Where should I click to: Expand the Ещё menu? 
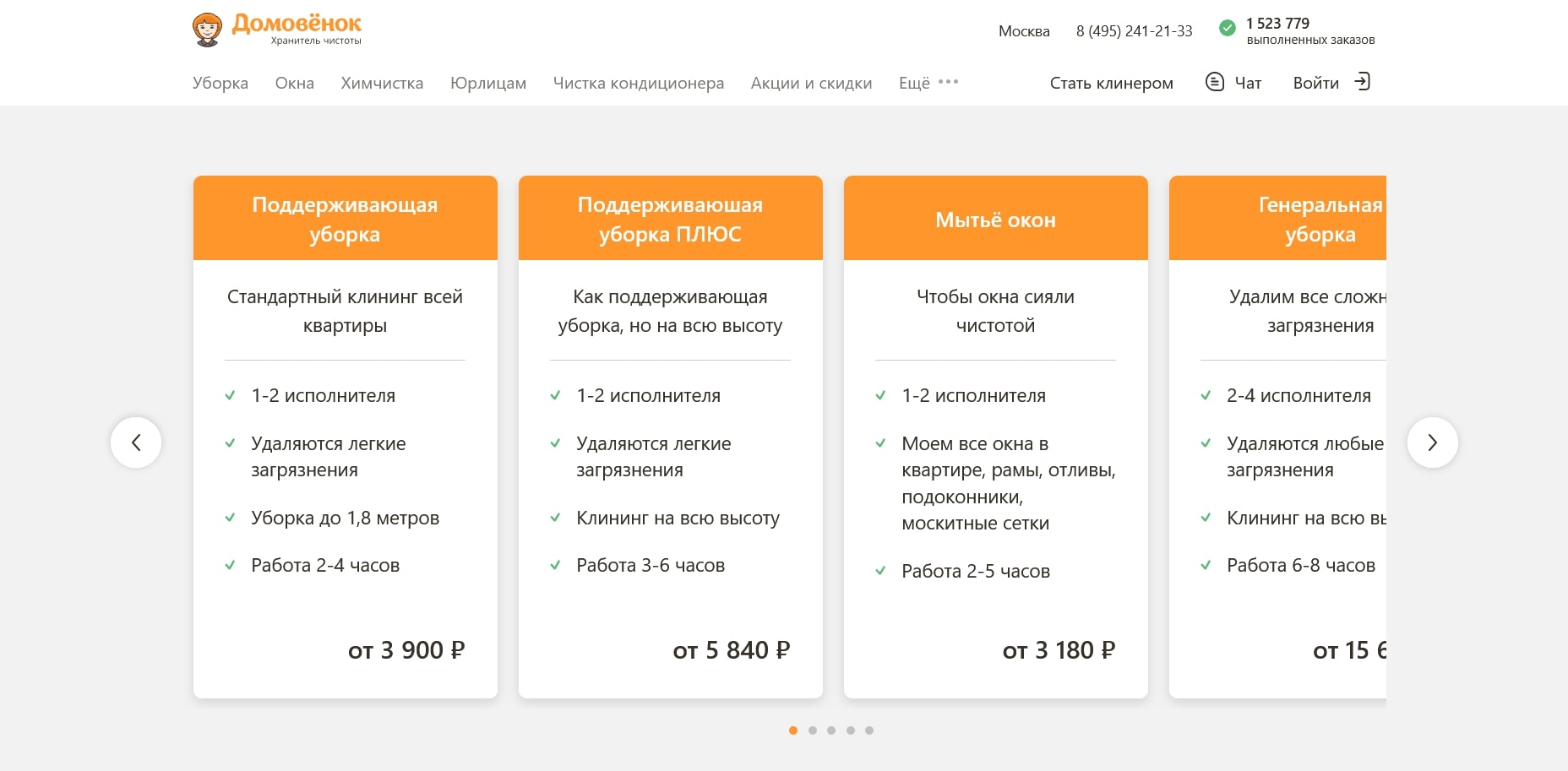tap(914, 83)
